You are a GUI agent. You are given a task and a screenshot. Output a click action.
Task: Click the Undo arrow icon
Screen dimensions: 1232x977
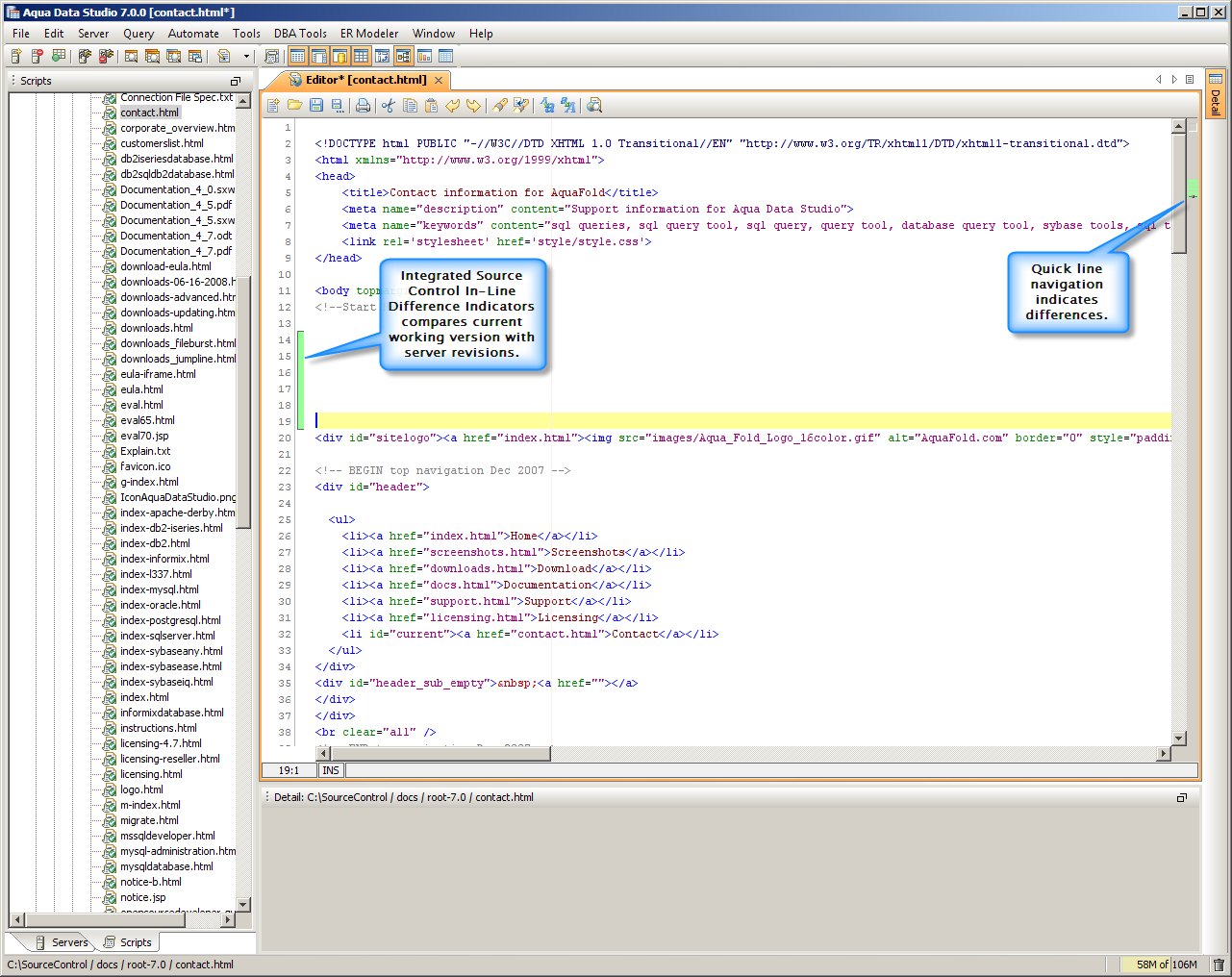point(452,106)
